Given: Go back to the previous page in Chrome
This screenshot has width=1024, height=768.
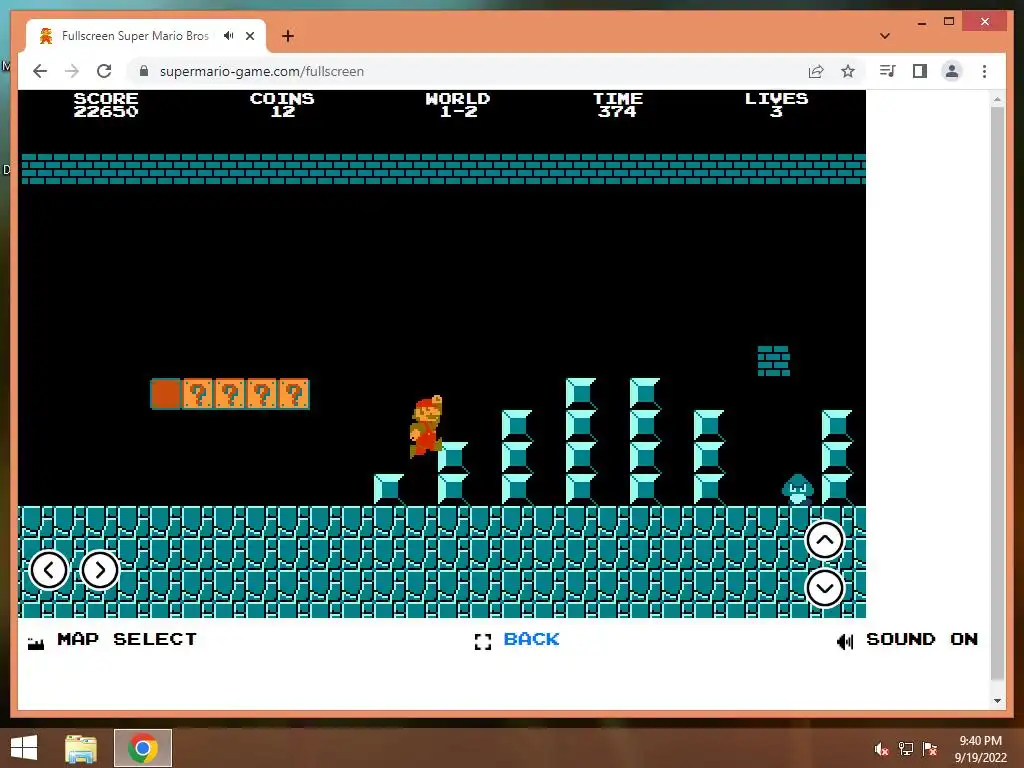Looking at the screenshot, I should 40,71.
